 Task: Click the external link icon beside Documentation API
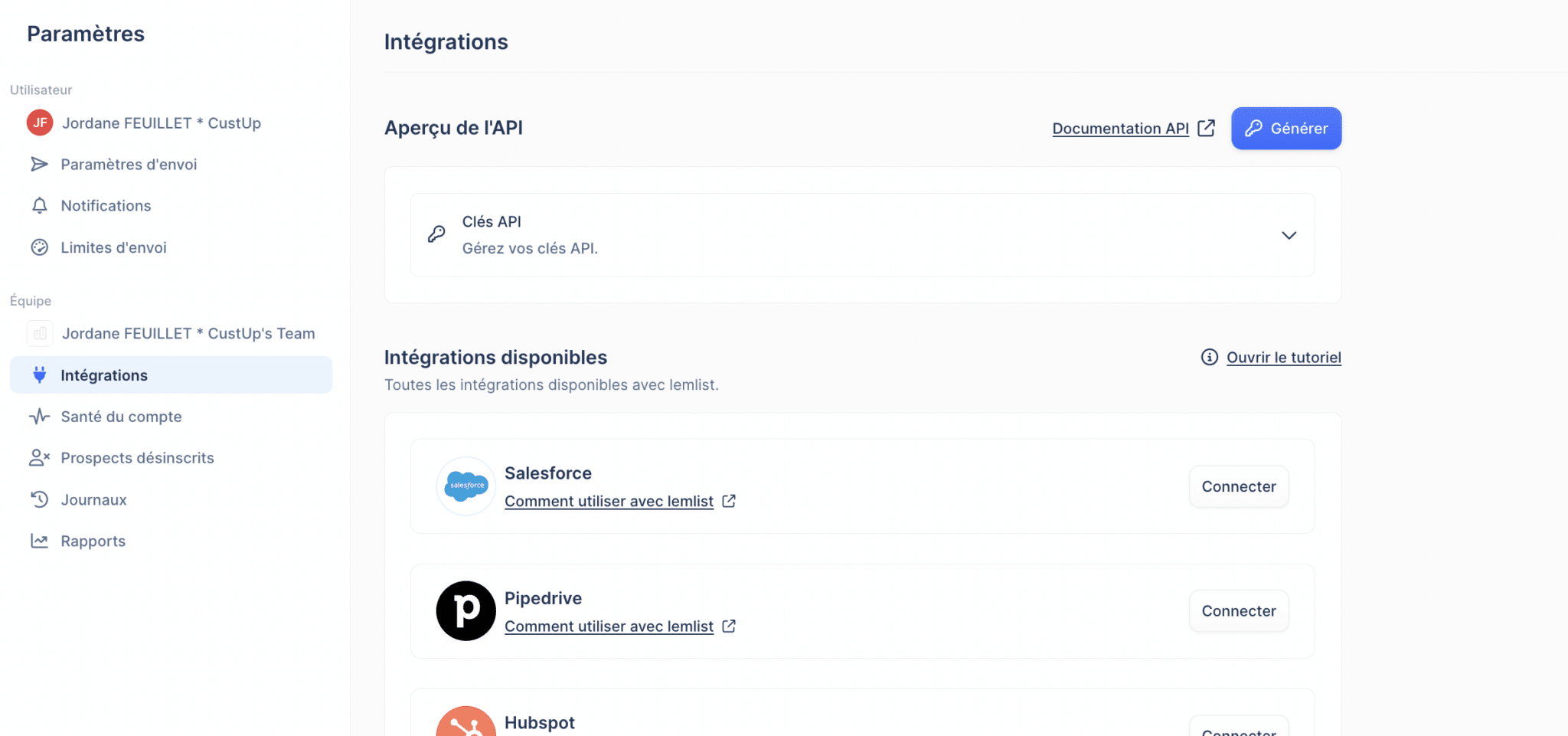pos(1206,128)
